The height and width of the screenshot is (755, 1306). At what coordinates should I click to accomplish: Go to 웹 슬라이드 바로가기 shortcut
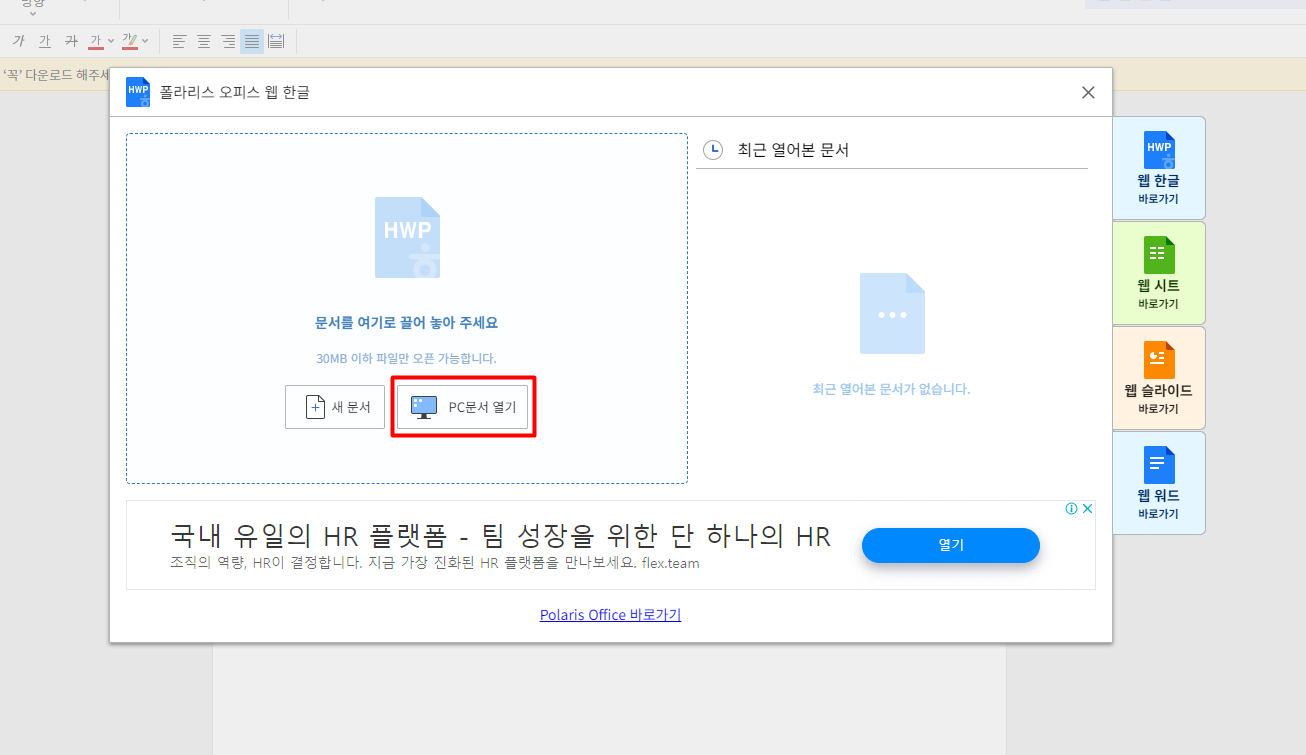tap(1159, 378)
